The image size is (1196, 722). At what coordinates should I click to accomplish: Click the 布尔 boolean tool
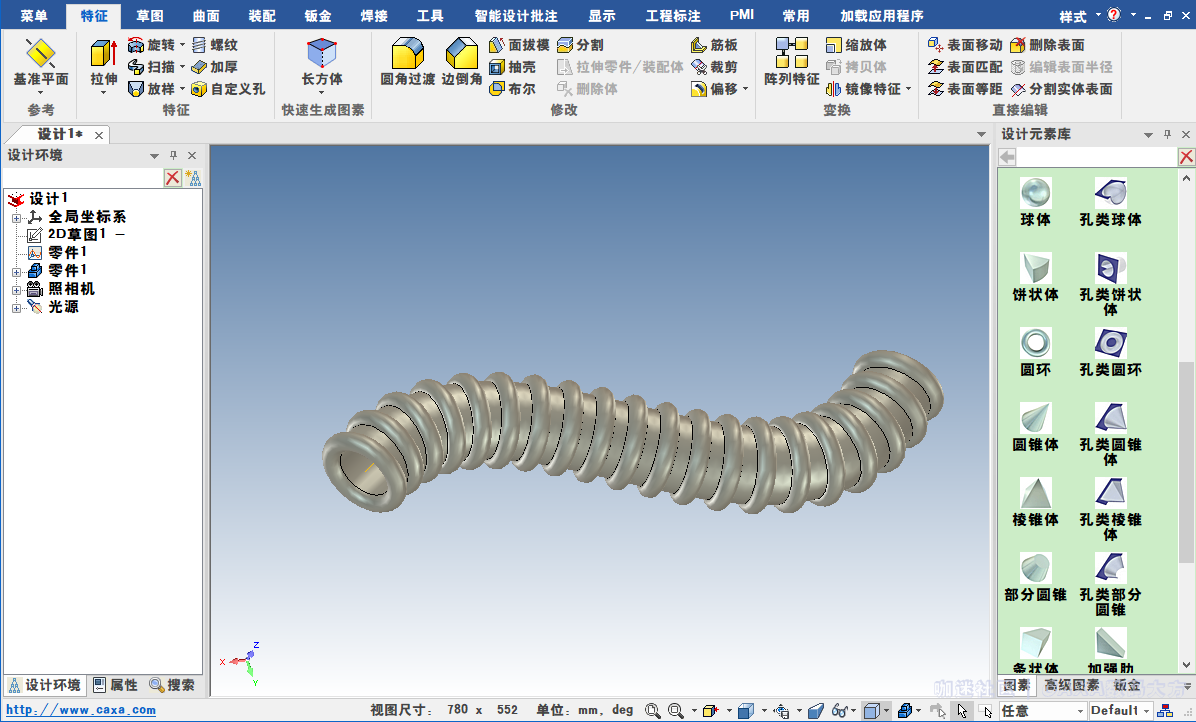tap(512, 89)
